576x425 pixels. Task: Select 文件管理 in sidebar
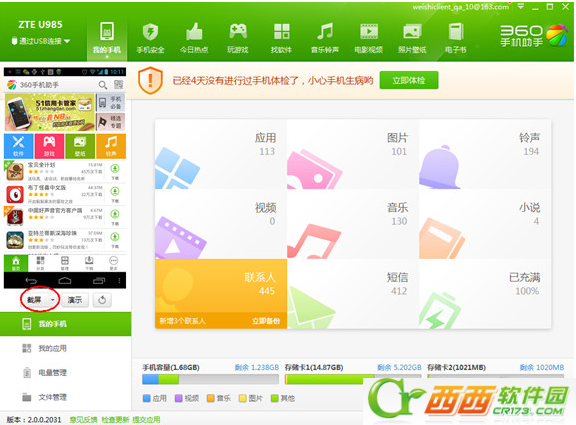(65, 397)
